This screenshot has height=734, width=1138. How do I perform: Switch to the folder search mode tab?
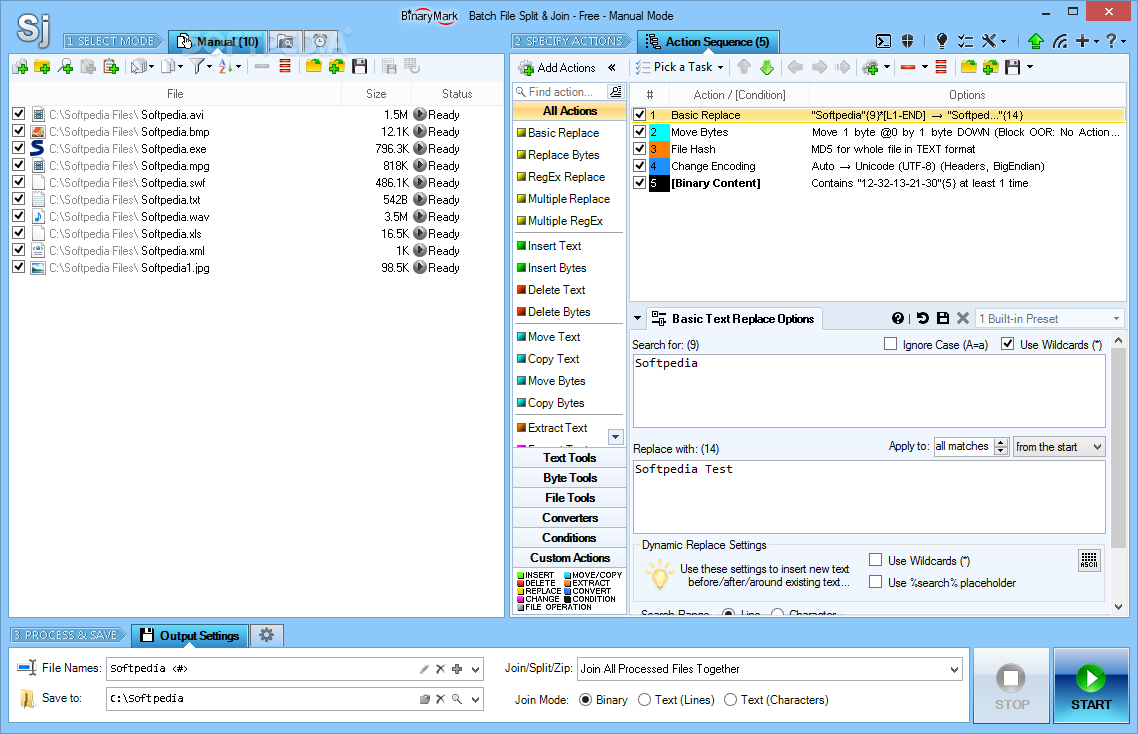coord(286,42)
